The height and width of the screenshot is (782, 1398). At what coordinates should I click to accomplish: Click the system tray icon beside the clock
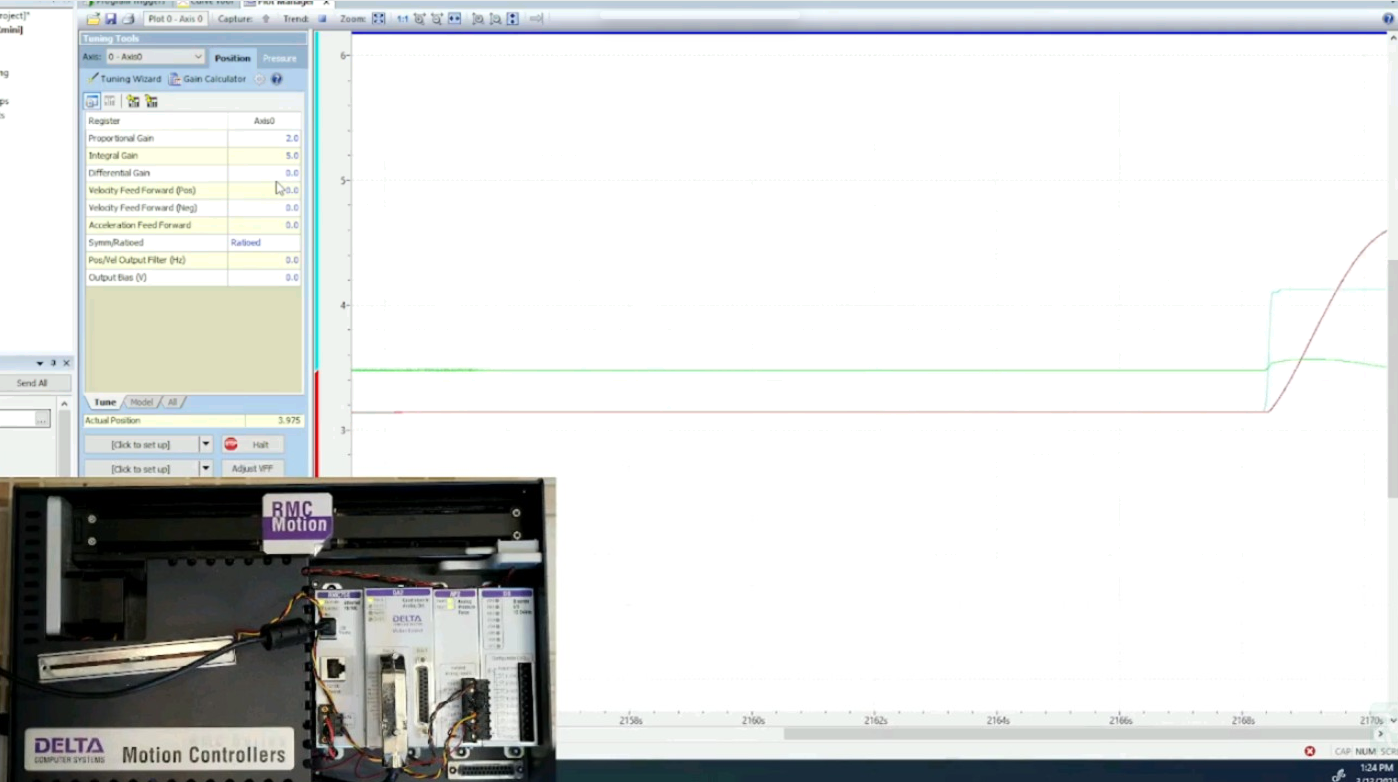[x=1339, y=774]
